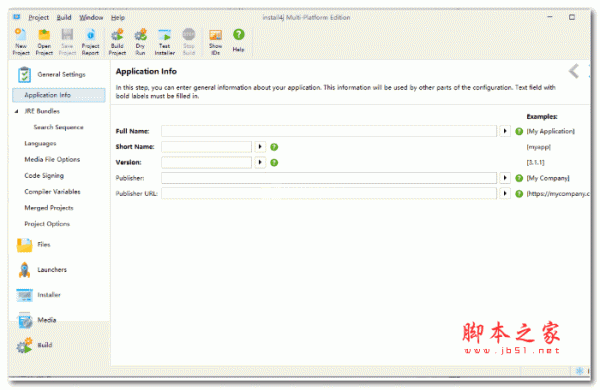Image resolution: width=600 pixels, height=390 pixels.
Task: Click help icon next to Full Name
Action: coord(519,131)
